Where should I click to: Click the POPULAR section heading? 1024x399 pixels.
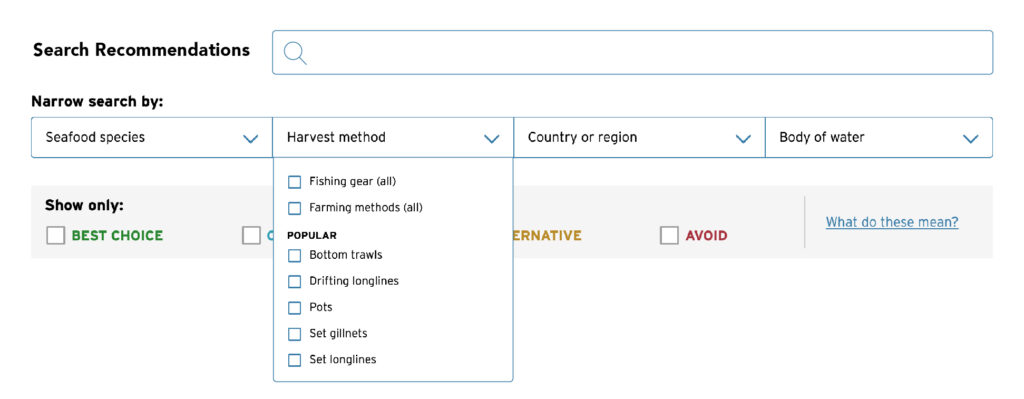click(x=312, y=235)
